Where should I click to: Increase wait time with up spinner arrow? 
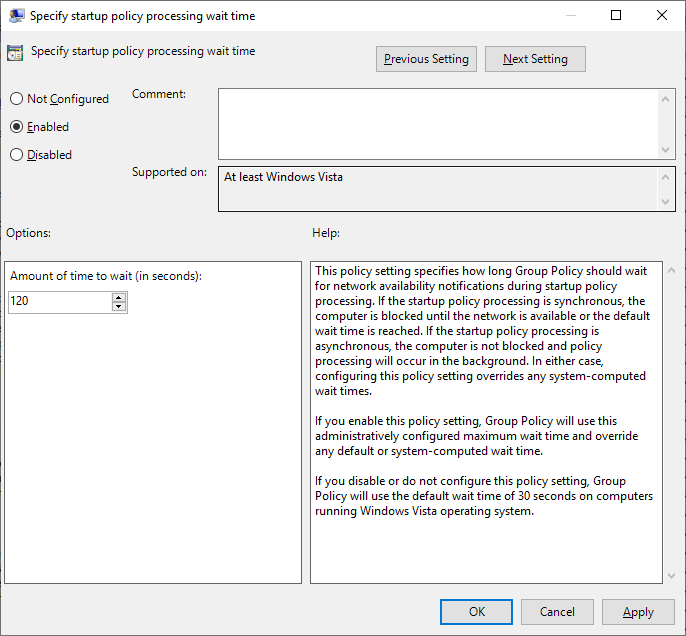tap(119, 297)
